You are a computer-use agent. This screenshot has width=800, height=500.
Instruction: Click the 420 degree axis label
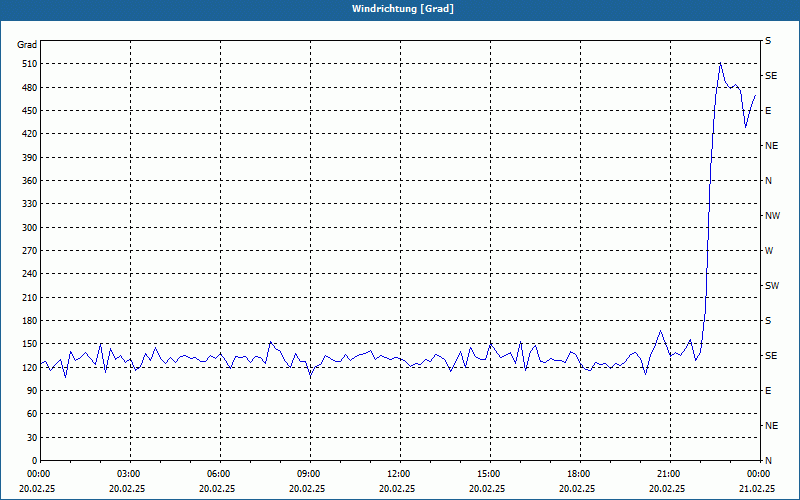click(x=31, y=134)
